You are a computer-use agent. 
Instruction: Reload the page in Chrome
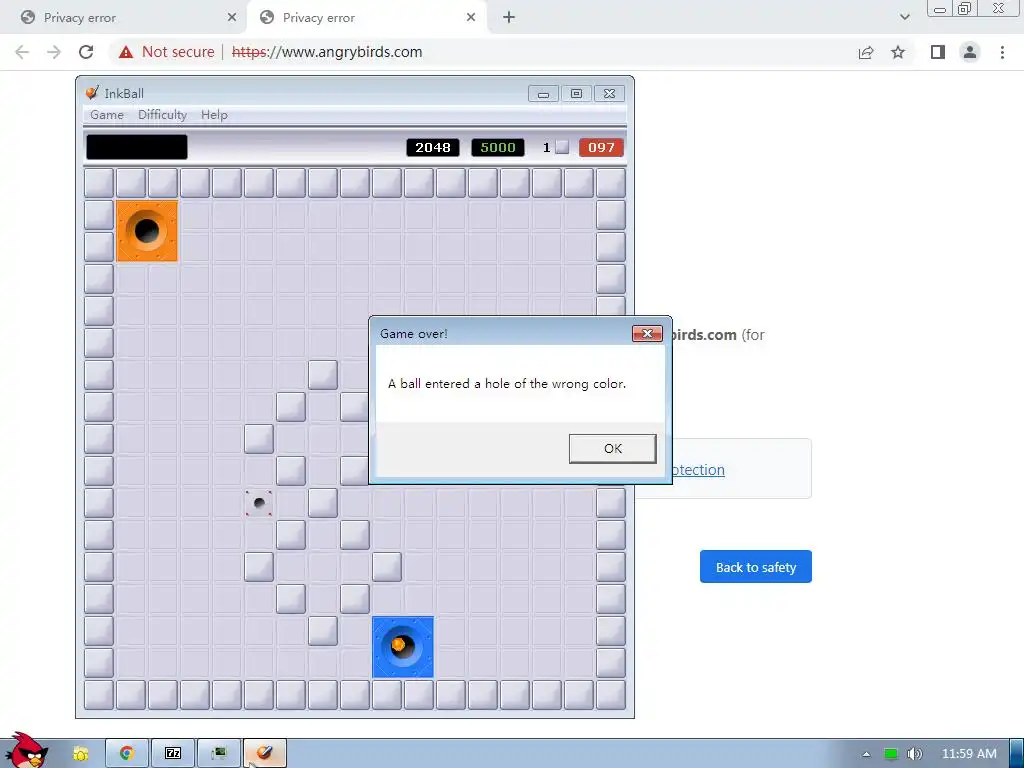pyautogui.click(x=86, y=52)
